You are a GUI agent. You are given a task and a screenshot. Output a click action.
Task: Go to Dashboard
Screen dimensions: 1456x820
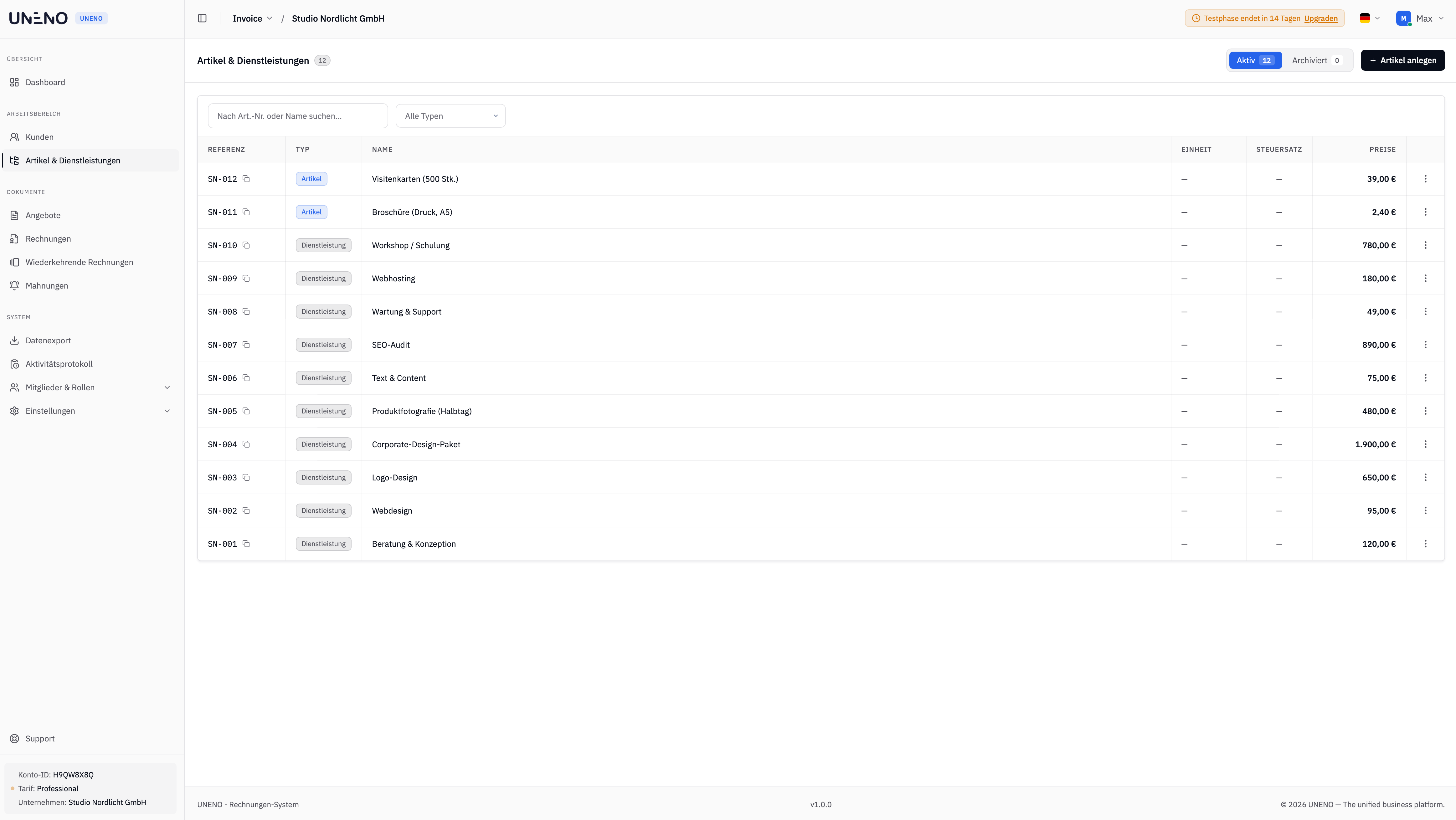pos(90,83)
